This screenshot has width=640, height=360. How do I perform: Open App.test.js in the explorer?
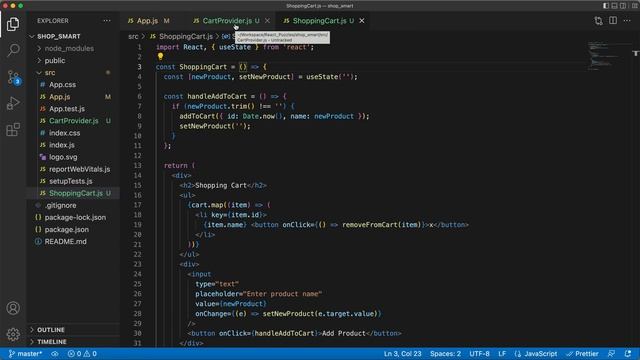click(67, 109)
